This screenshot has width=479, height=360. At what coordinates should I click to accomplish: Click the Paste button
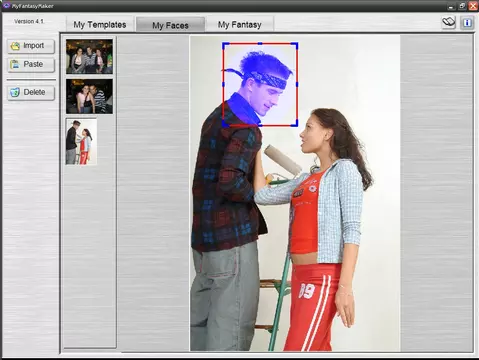[31, 65]
